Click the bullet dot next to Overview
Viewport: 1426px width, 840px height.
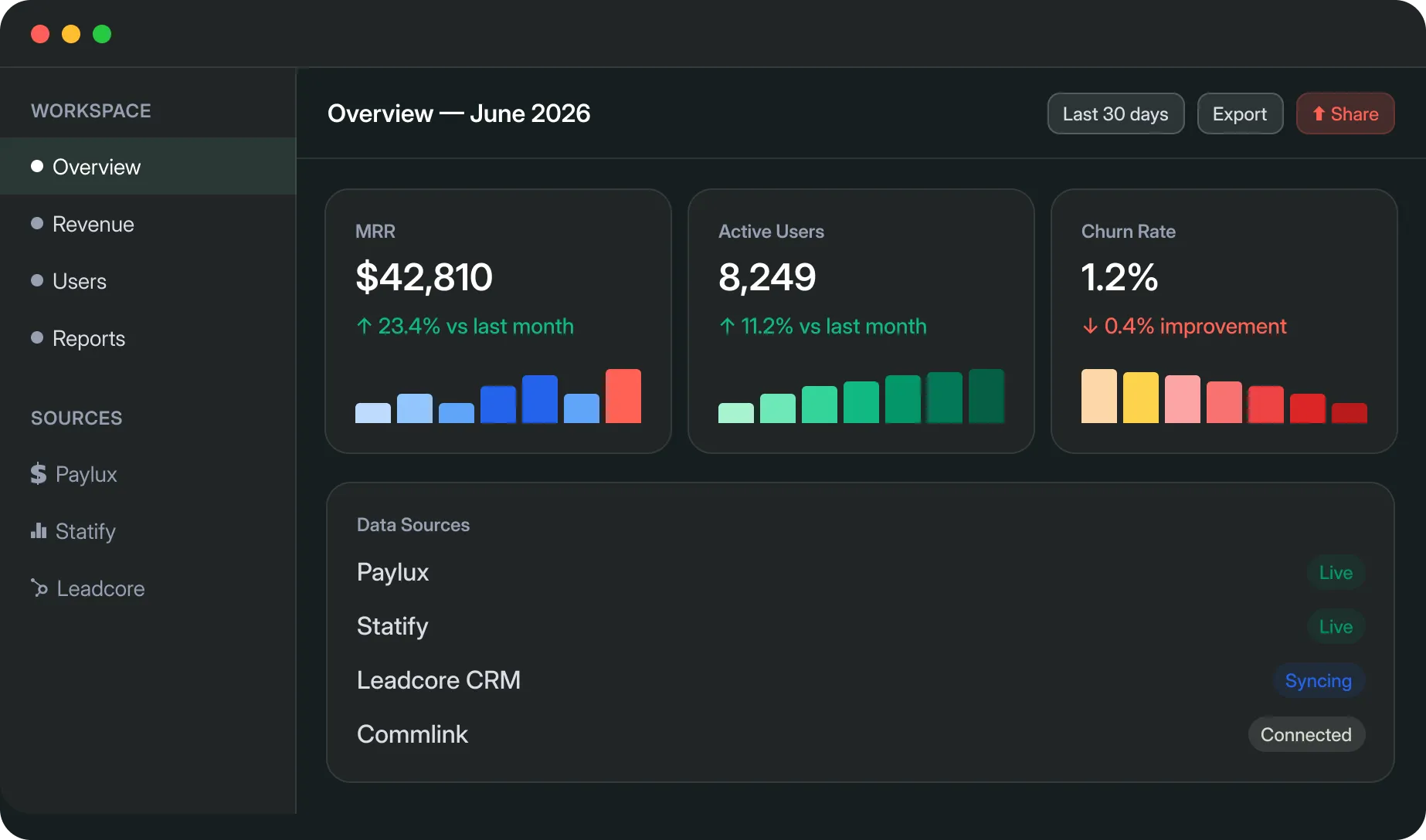click(x=37, y=166)
